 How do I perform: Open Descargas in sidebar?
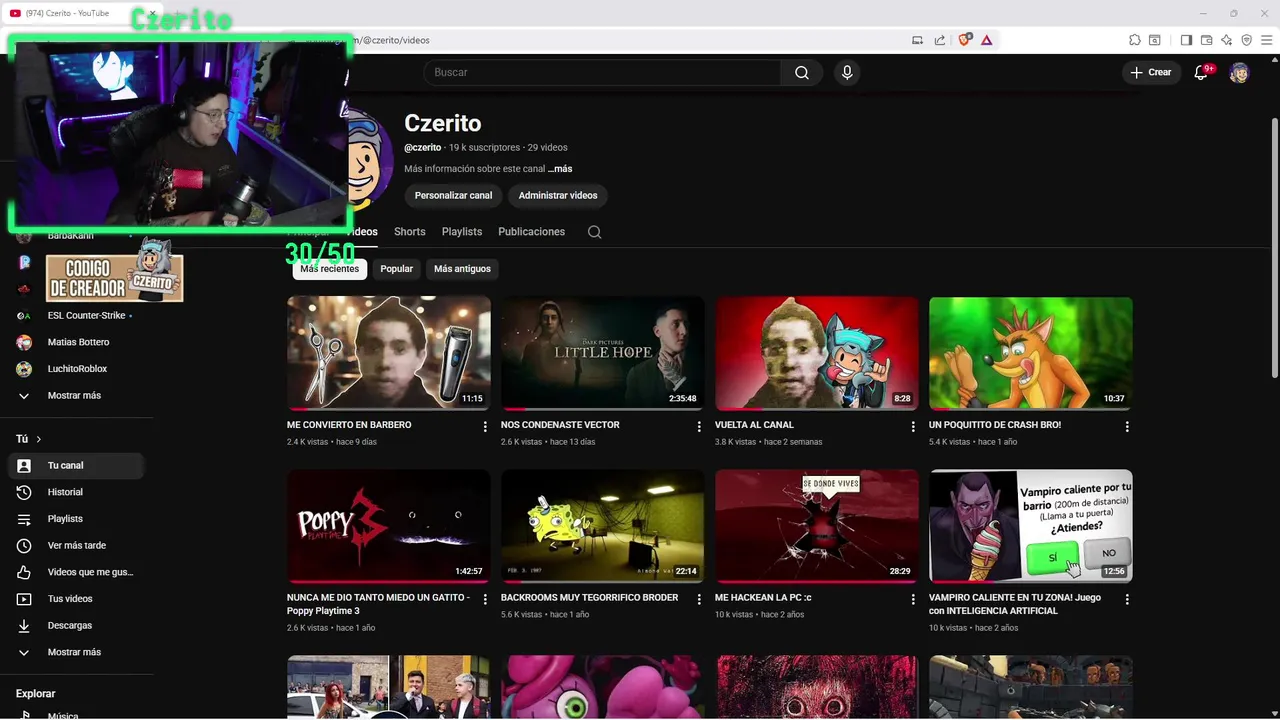click(x=76, y=625)
